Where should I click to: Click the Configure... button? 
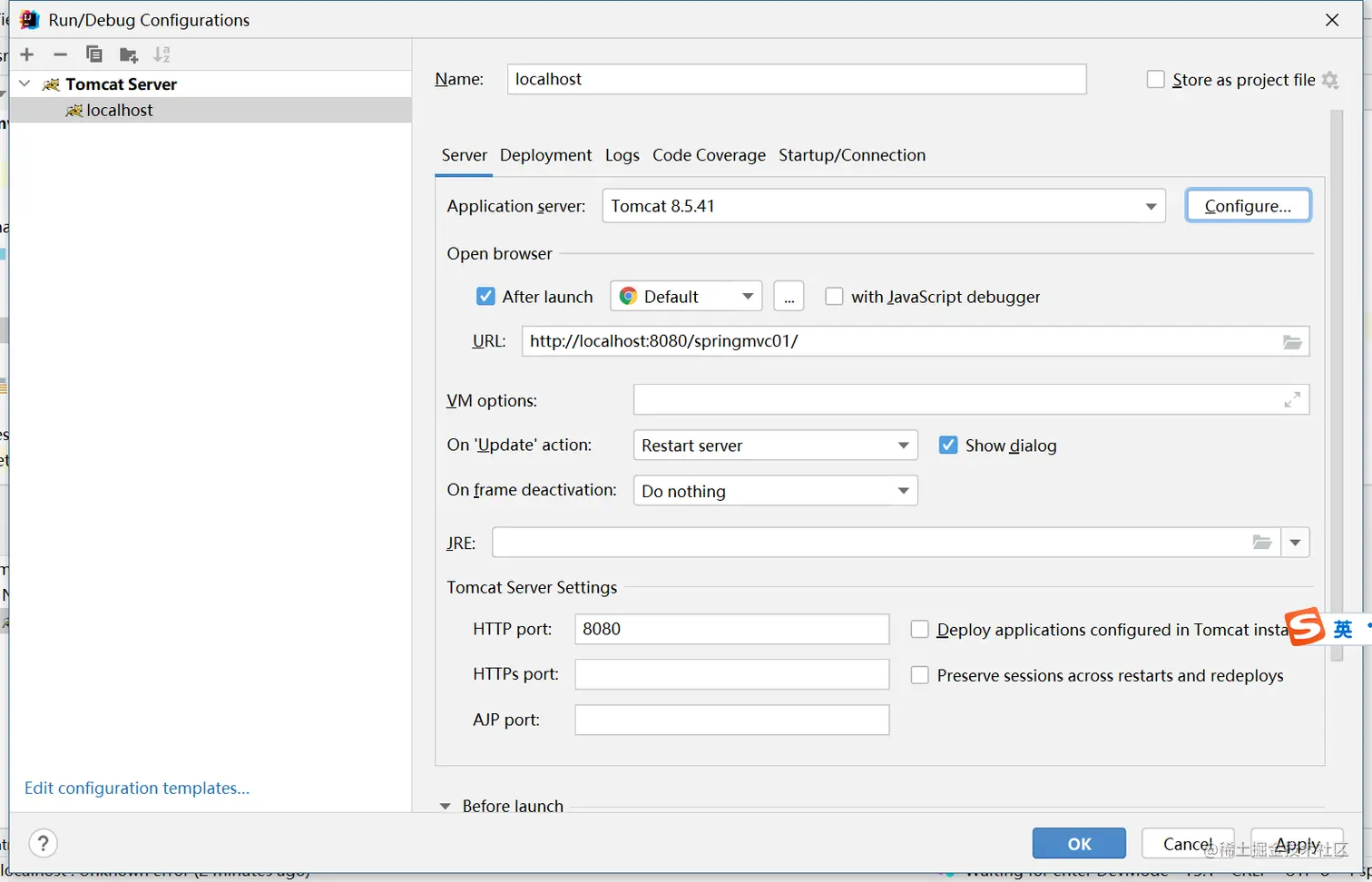[1248, 206]
